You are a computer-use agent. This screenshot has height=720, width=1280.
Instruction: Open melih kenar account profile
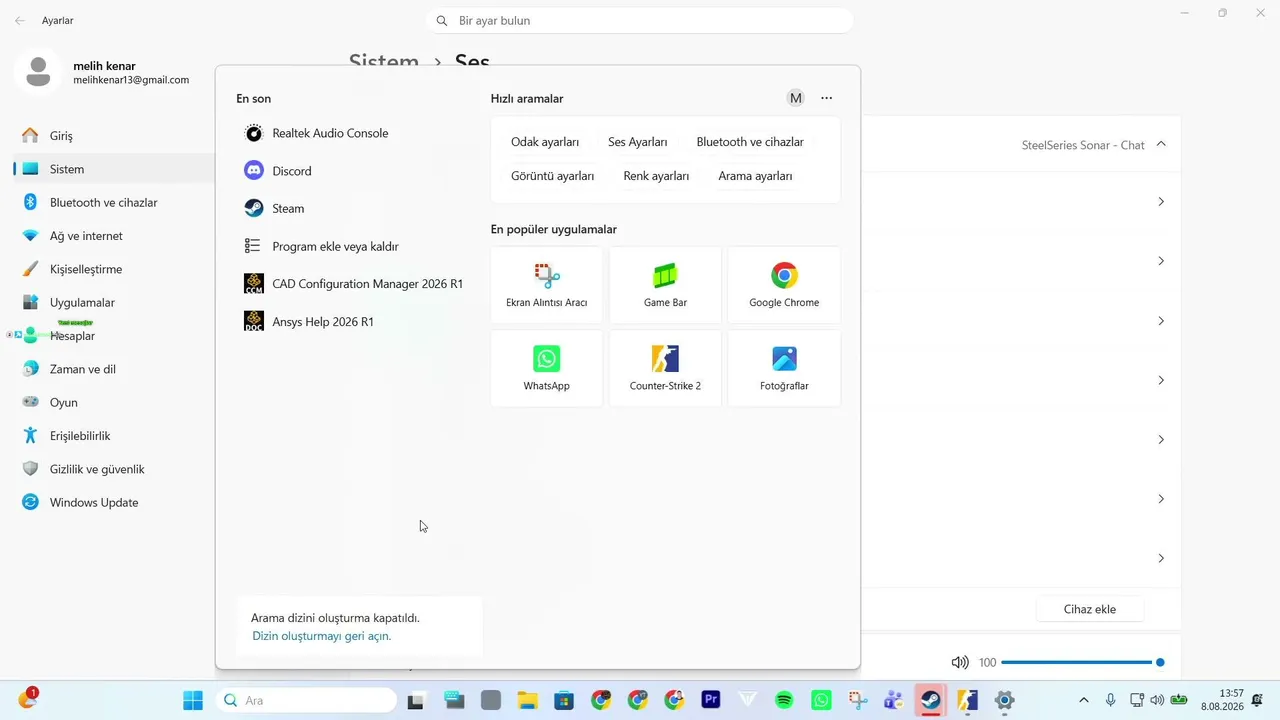104,72
